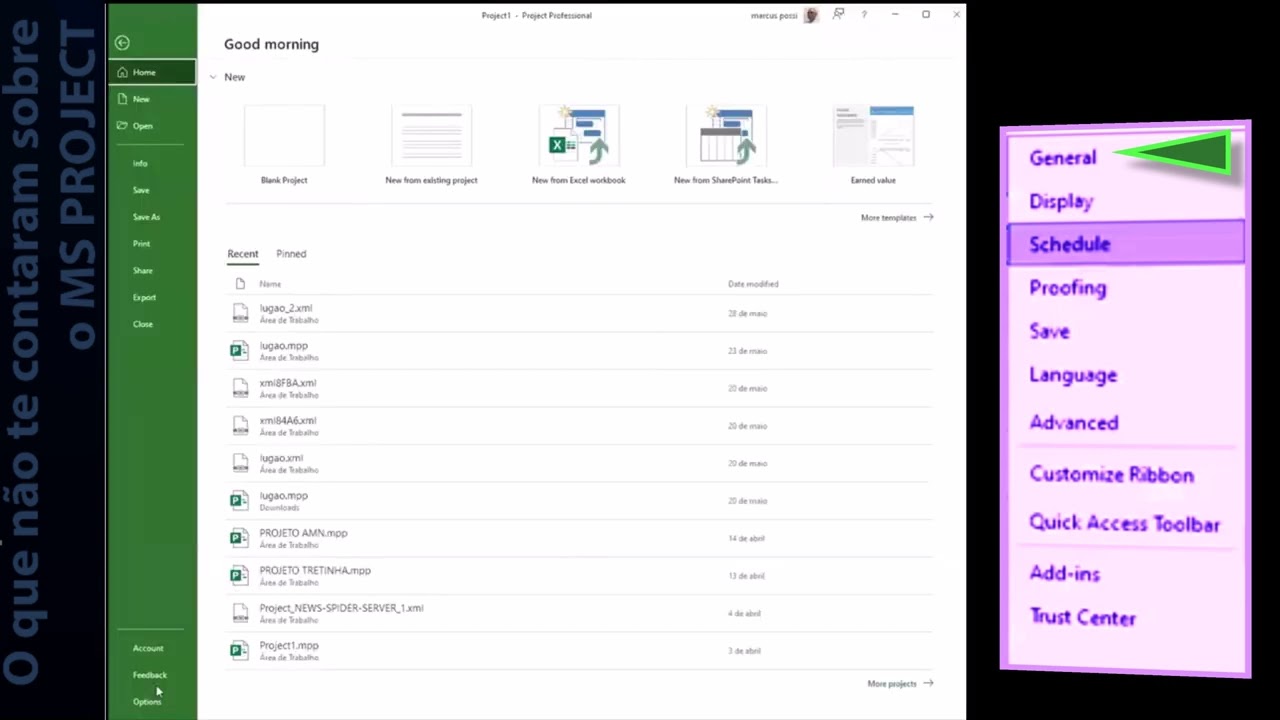Open Project Options from the sidebar
Viewport: 1280px width, 720px height.
(147, 702)
